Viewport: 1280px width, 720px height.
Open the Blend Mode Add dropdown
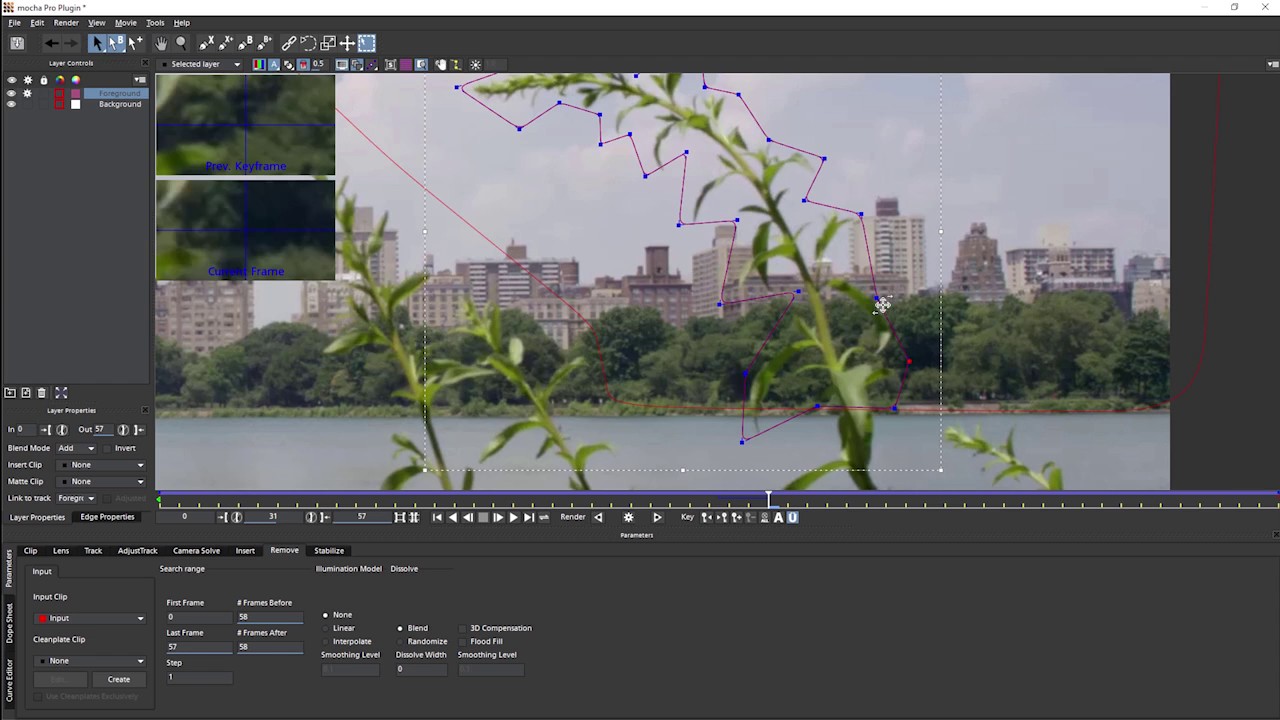(x=76, y=448)
